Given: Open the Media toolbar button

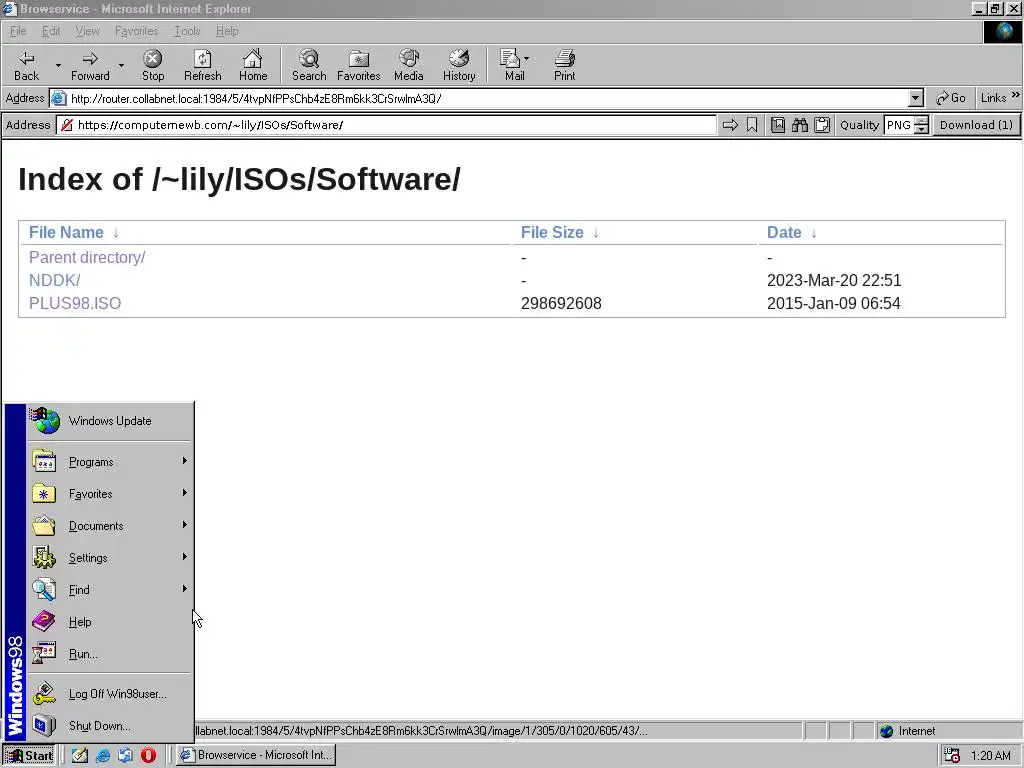Looking at the screenshot, I should (409, 65).
